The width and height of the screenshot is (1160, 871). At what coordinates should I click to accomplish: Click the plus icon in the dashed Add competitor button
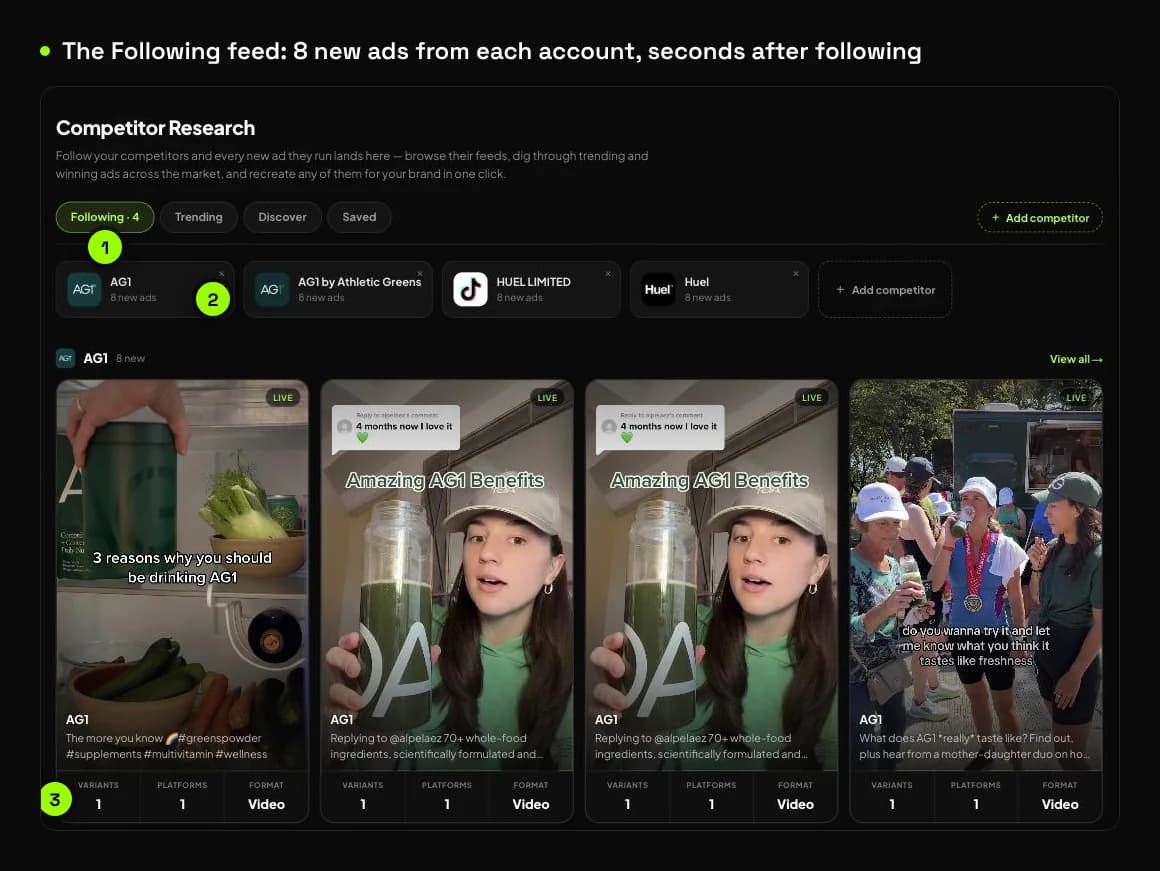[996, 218]
